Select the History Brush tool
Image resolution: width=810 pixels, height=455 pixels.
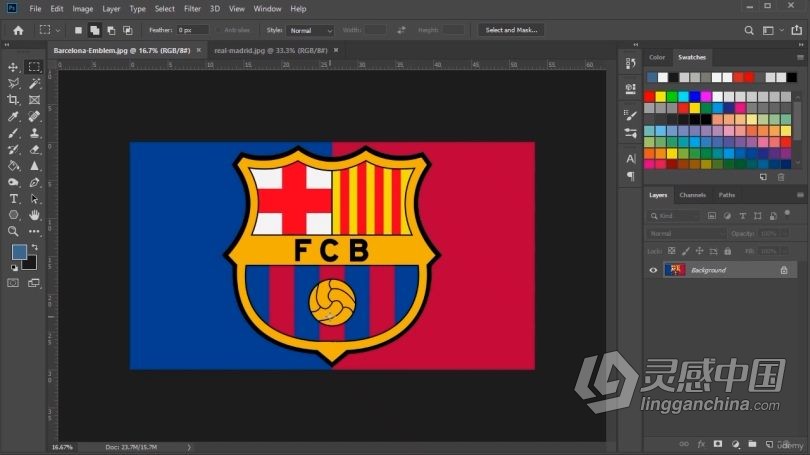(13, 149)
